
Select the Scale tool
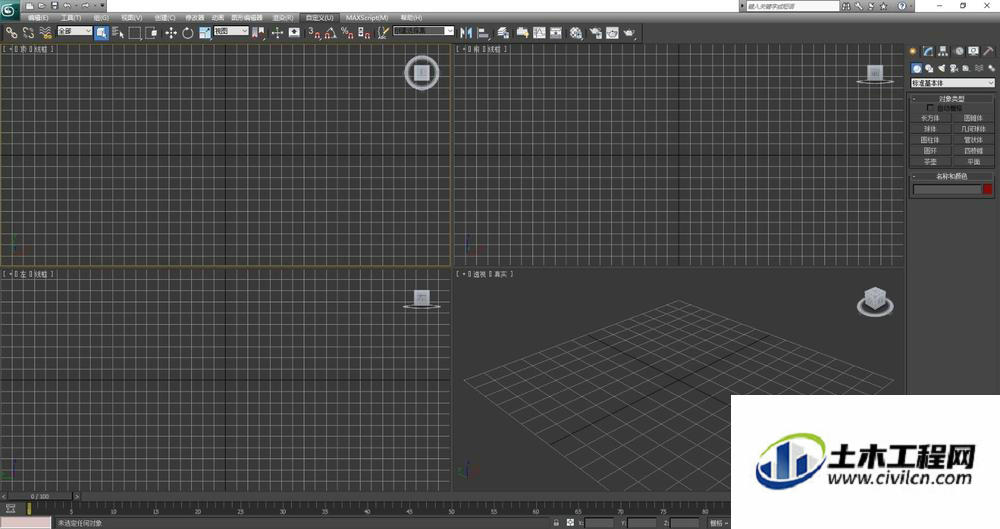pos(205,33)
